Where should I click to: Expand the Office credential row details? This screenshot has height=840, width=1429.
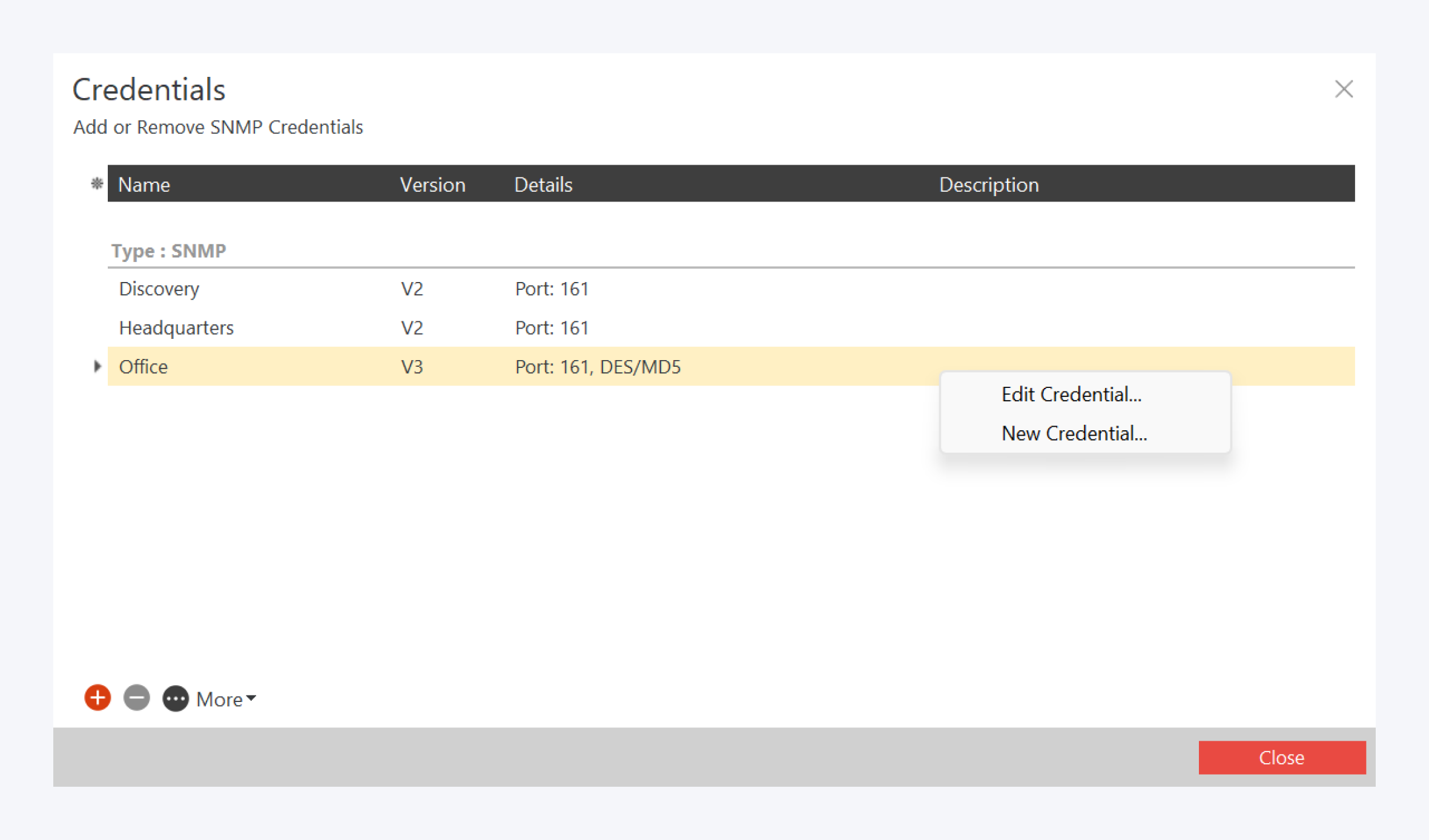[x=97, y=366]
